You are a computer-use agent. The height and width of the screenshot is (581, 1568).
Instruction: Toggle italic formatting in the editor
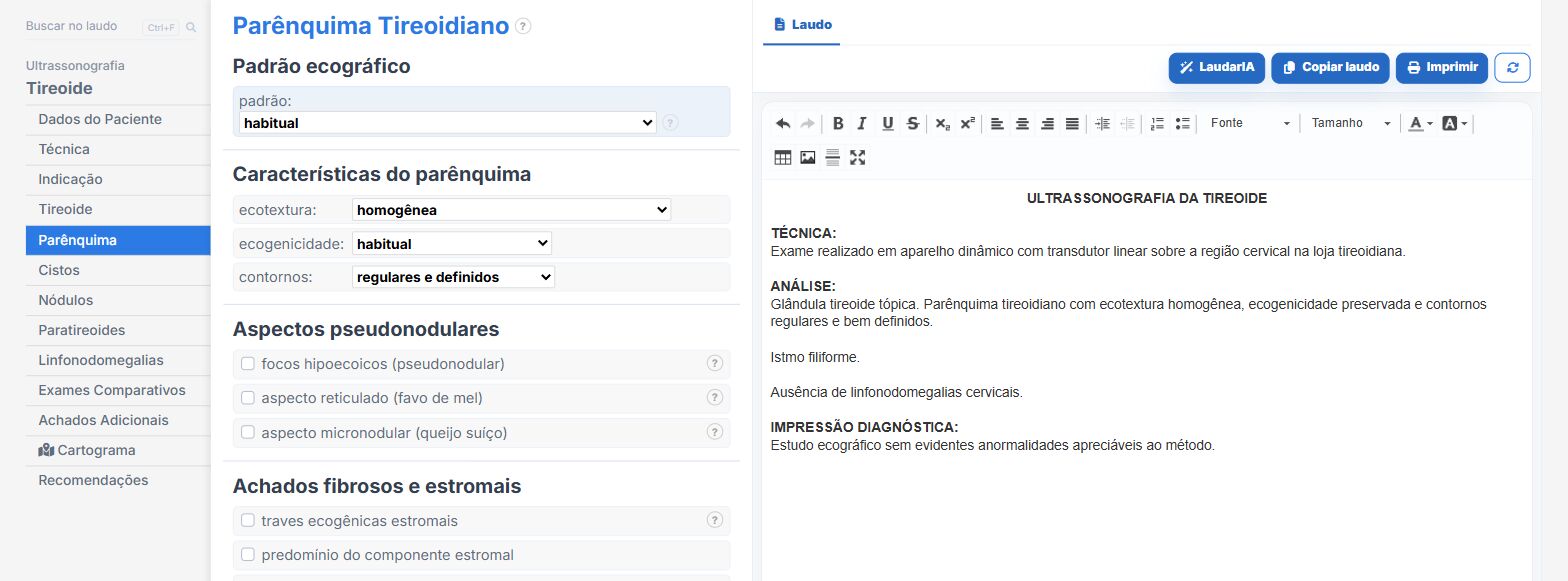pyautogui.click(x=862, y=123)
